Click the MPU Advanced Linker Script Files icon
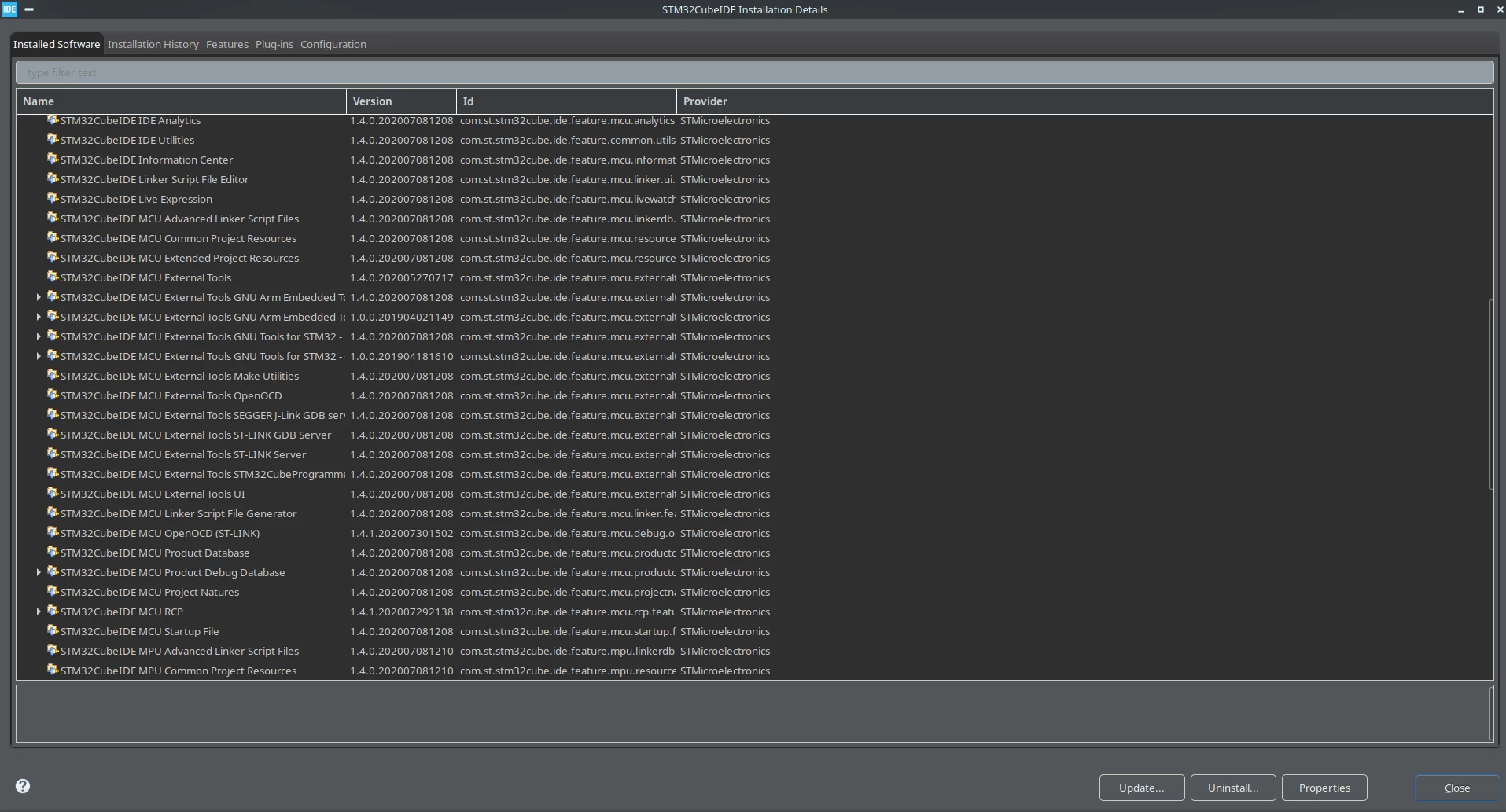1506x812 pixels. point(53,651)
